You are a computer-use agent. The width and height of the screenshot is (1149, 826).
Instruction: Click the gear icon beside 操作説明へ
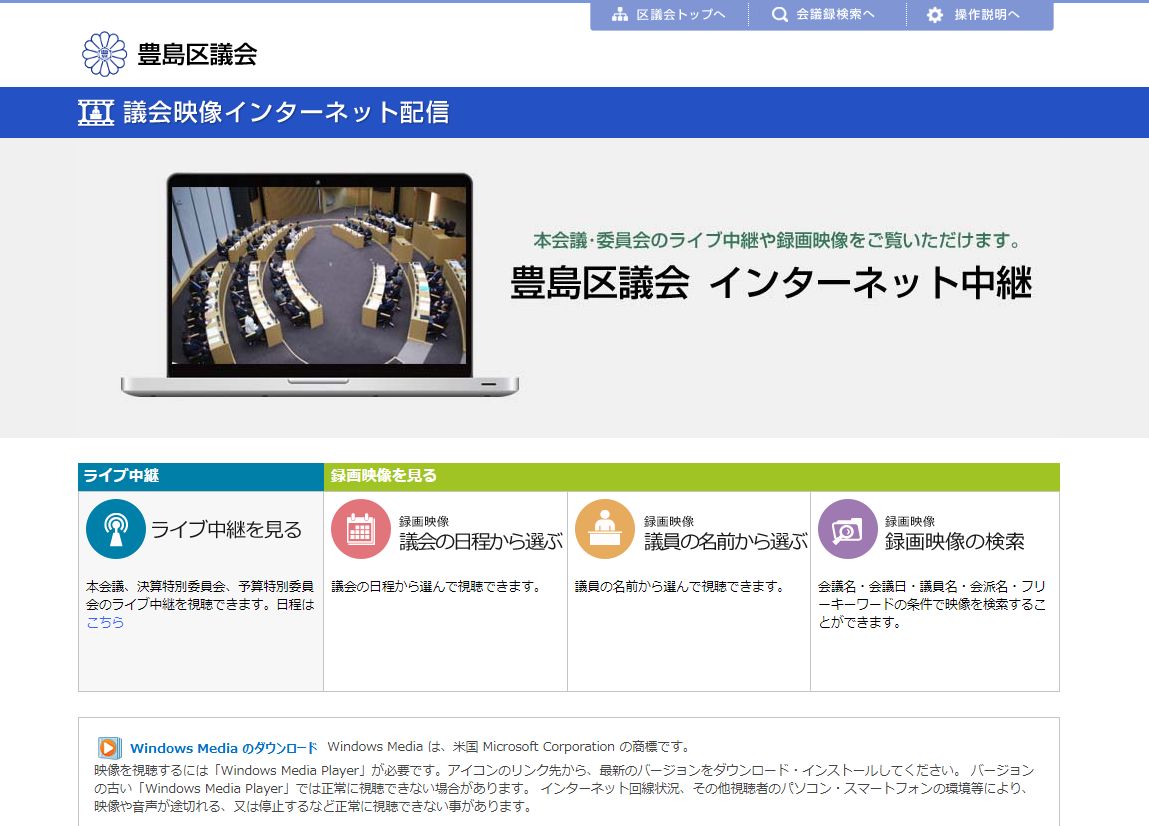click(x=935, y=15)
